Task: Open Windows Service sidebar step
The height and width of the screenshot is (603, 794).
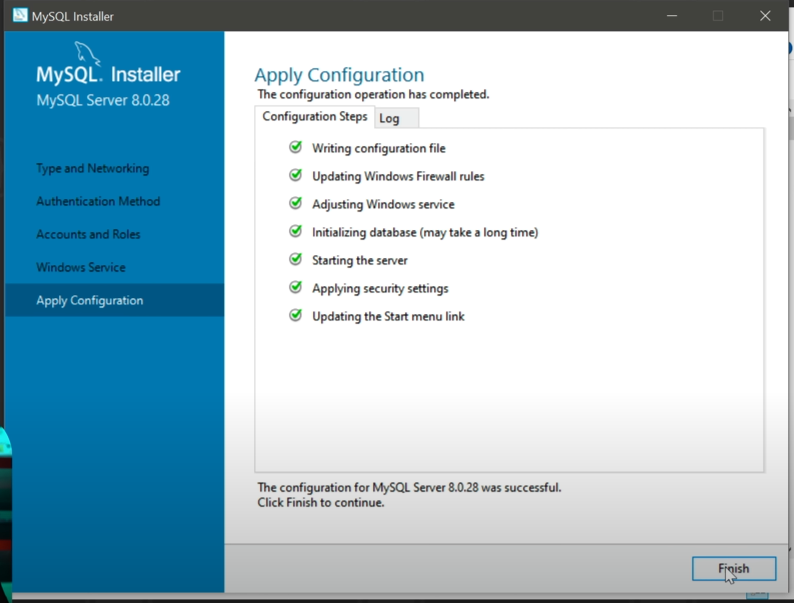Action: 81,267
